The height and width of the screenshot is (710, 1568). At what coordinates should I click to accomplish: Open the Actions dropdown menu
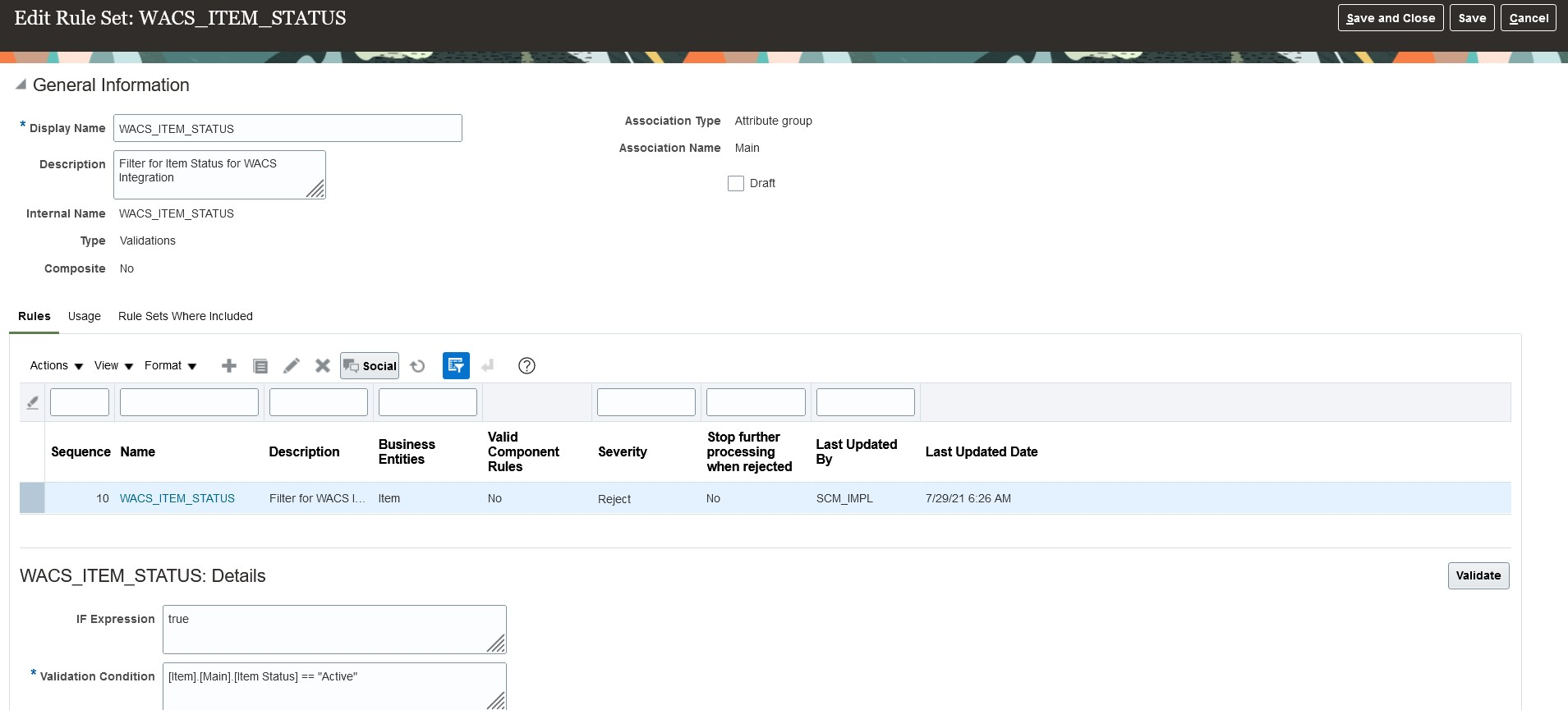click(x=57, y=366)
